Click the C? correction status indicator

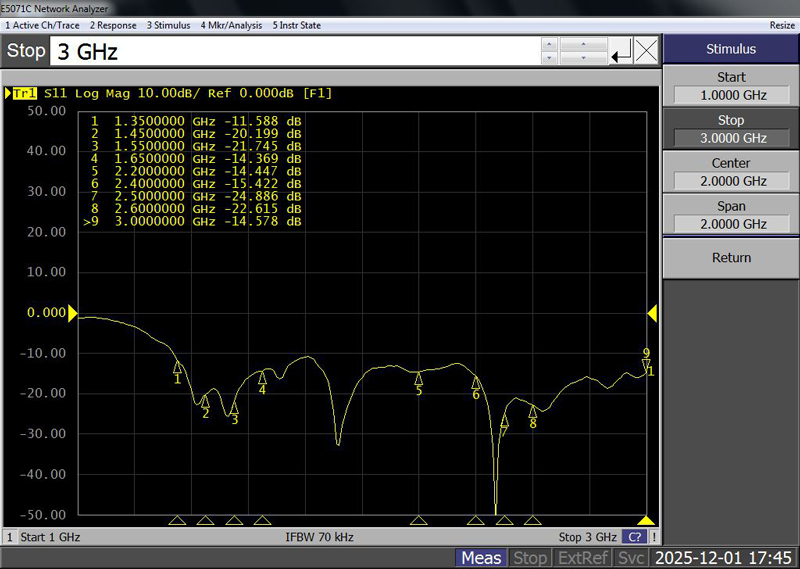coord(633,537)
